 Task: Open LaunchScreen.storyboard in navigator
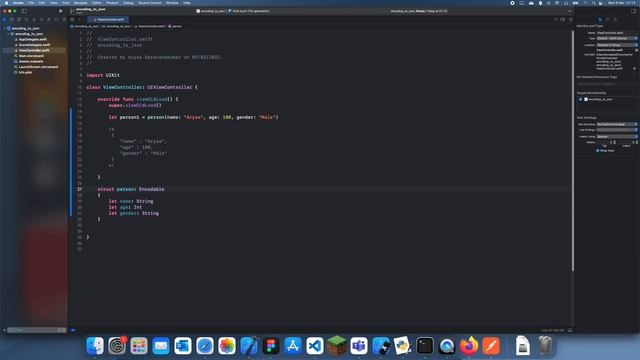coord(38,67)
